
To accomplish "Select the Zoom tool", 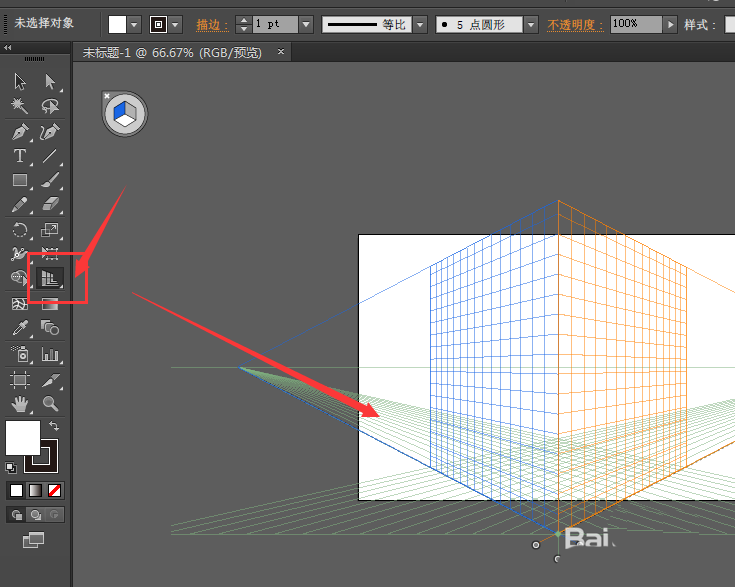I will tap(50, 404).
